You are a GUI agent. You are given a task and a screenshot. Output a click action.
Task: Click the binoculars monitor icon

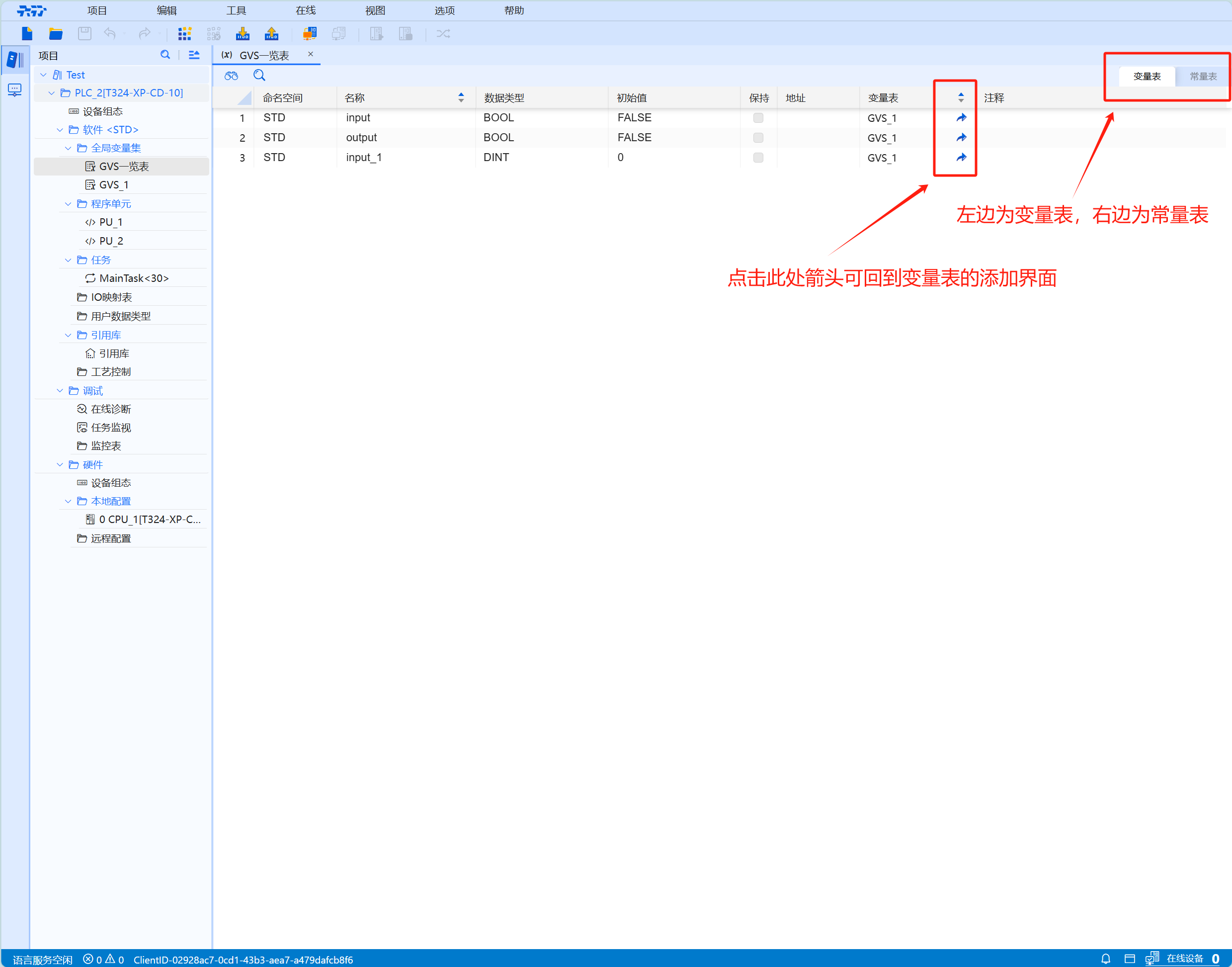point(231,75)
